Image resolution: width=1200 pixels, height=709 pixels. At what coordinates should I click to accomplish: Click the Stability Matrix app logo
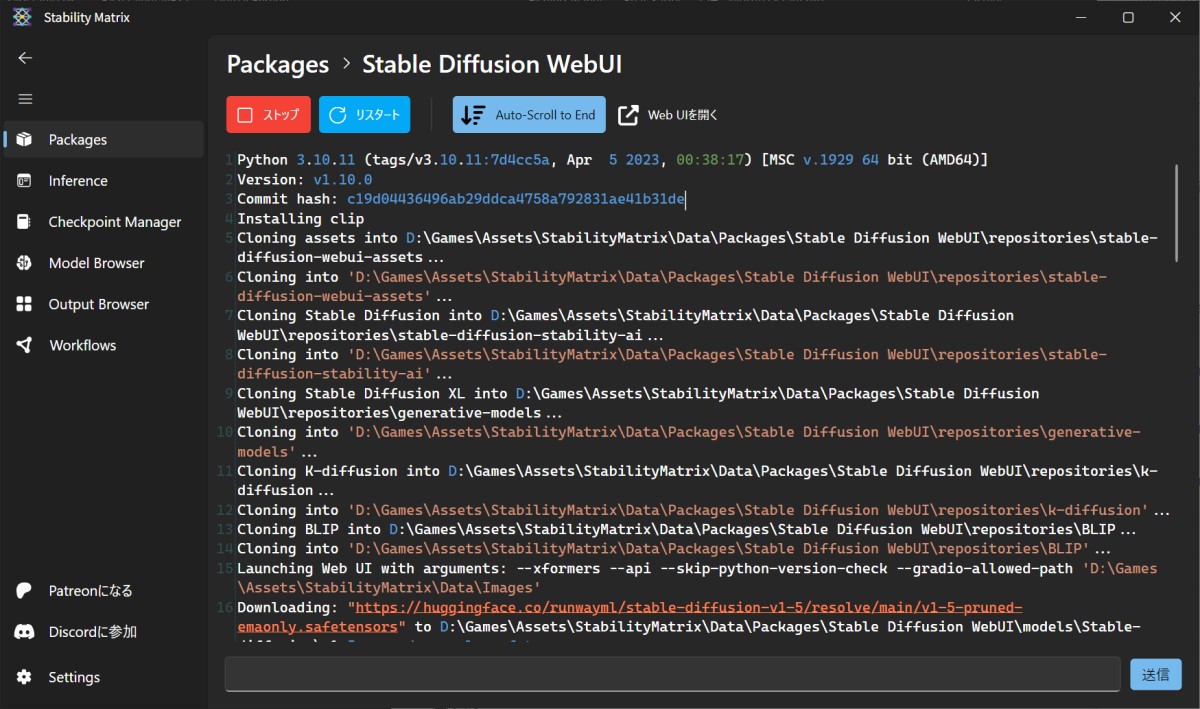coord(22,17)
